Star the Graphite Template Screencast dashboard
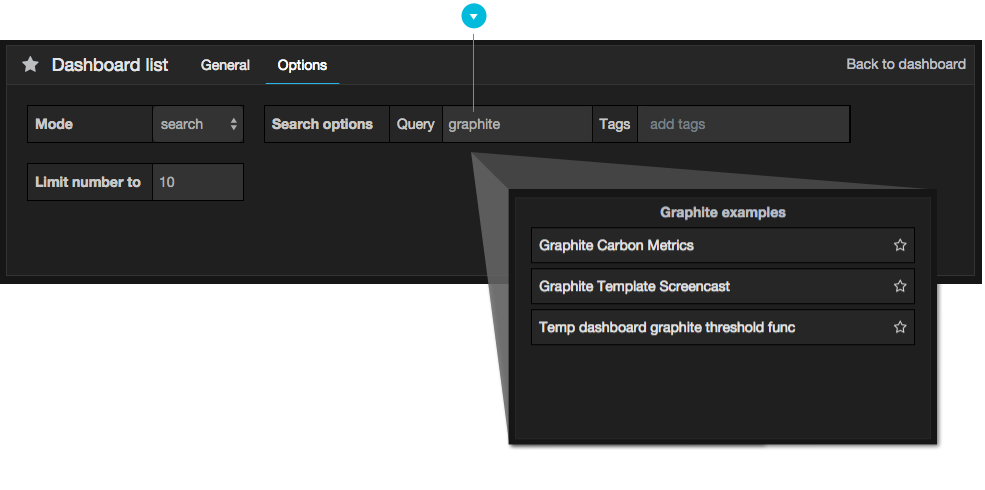Viewport: 985px width, 490px height. pos(900,286)
